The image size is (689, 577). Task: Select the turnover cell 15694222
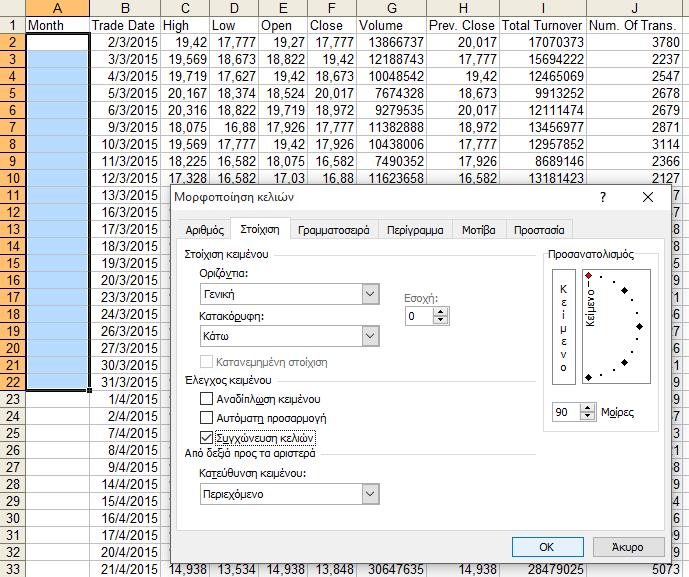point(543,59)
